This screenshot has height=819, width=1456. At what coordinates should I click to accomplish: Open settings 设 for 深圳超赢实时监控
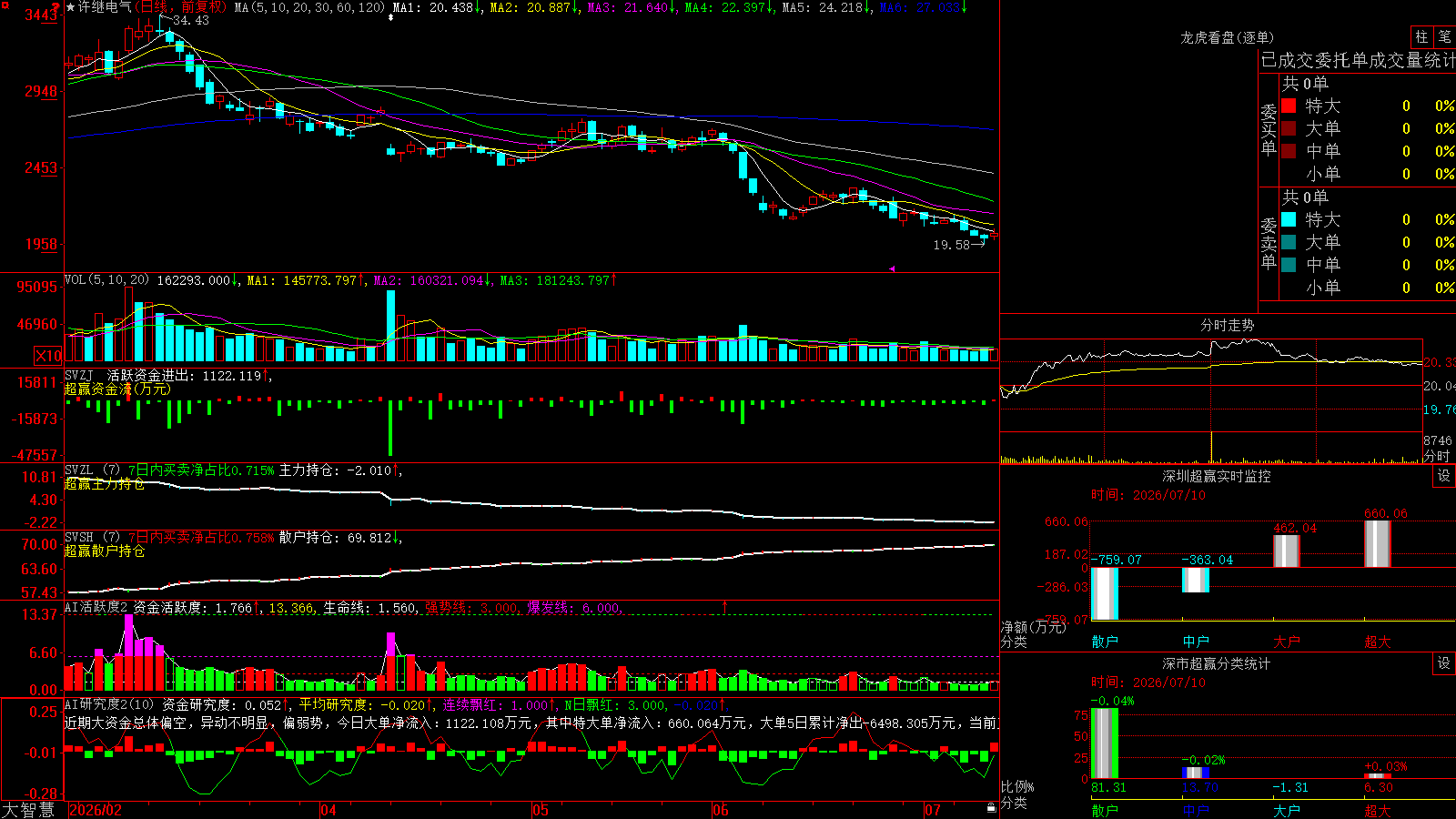(1444, 476)
